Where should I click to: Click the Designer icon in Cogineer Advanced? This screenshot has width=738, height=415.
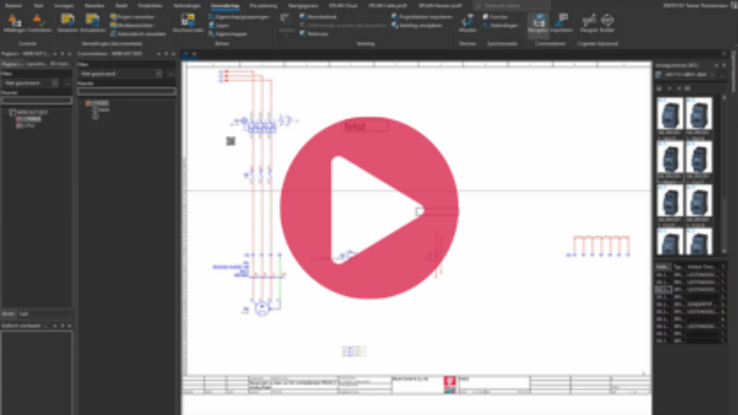coord(588,23)
